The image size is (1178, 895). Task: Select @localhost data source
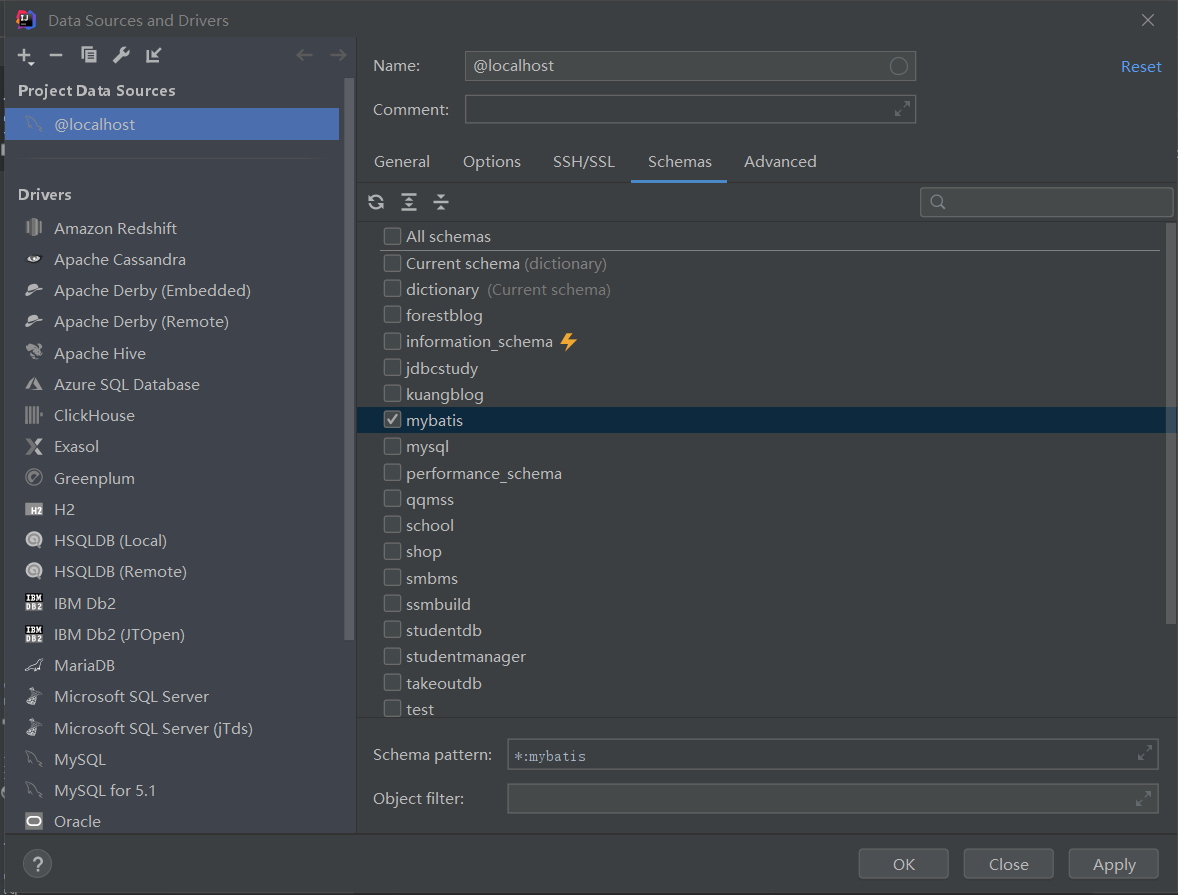[x=172, y=124]
